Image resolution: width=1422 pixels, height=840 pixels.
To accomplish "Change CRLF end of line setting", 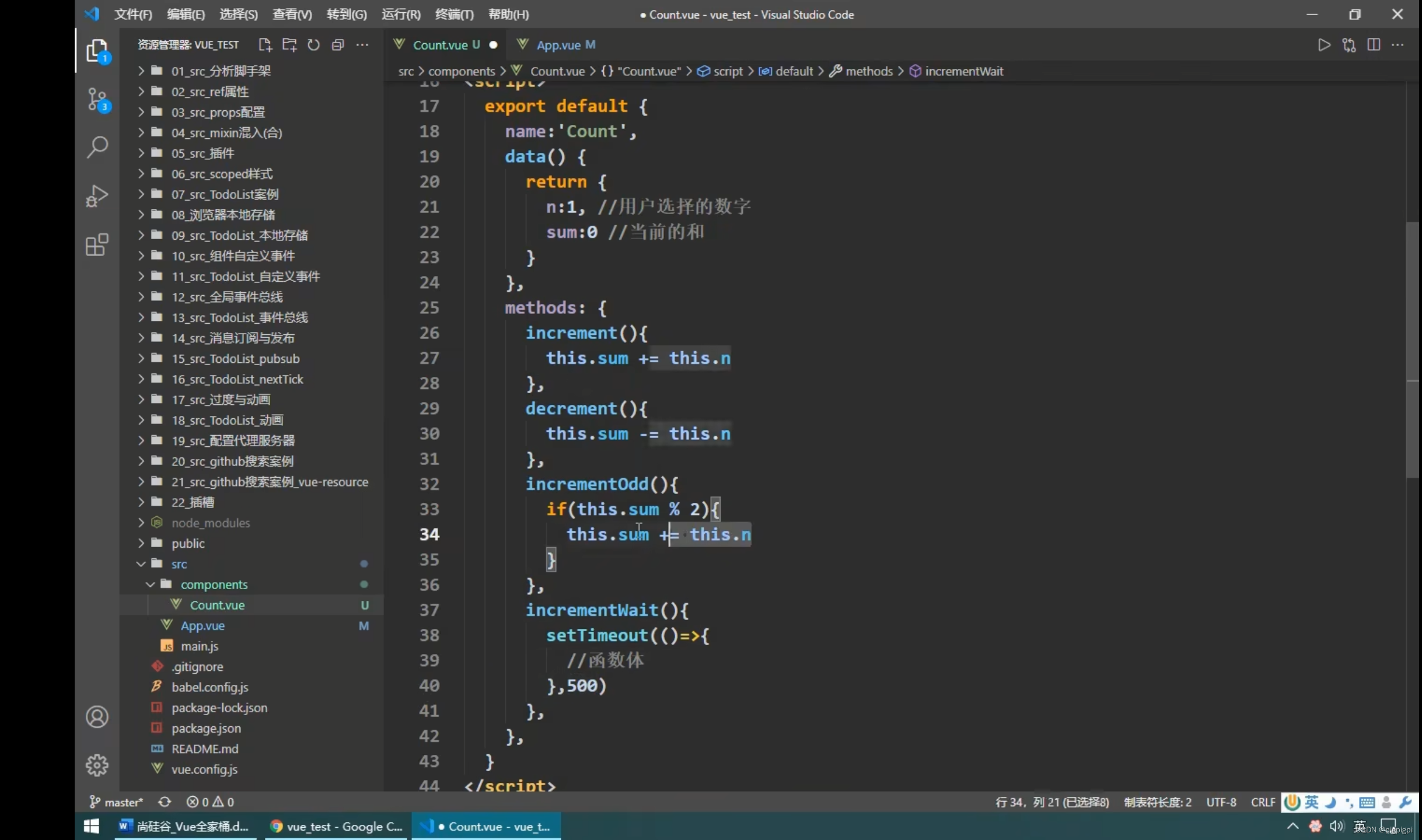I will 1263,802.
